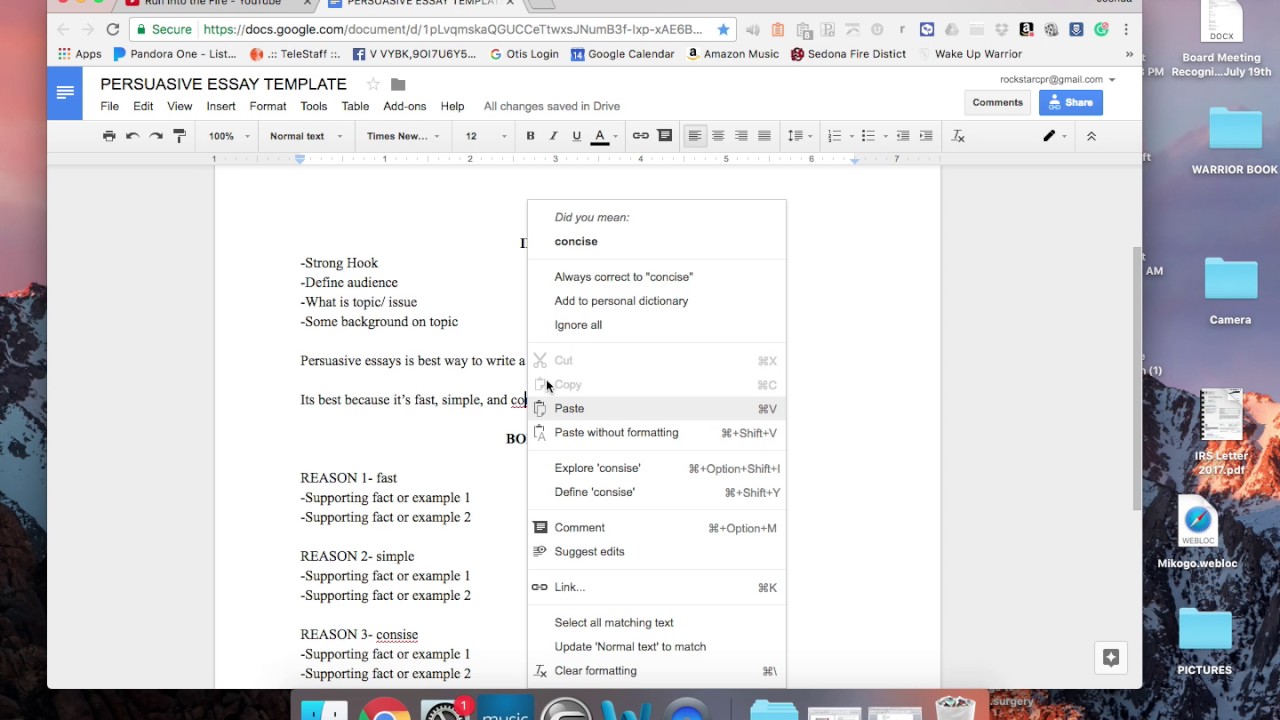This screenshot has height=720, width=1280.
Task: Click the Explore button at bottom right
Action: click(x=1111, y=657)
